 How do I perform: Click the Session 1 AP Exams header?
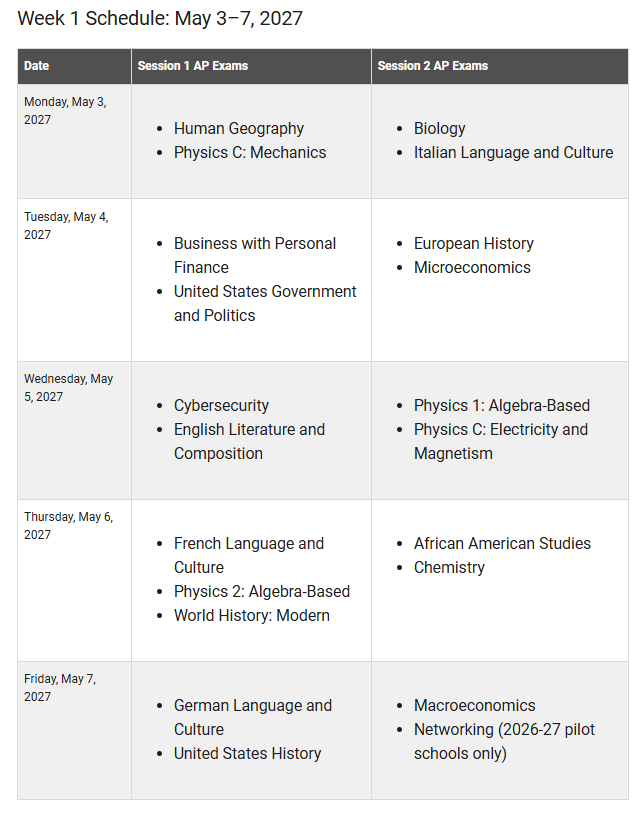pos(192,66)
